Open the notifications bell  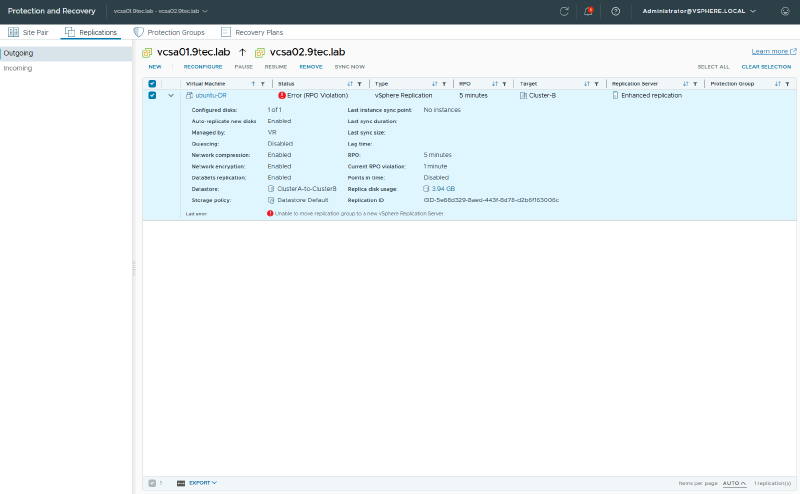[x=588, y=11]
